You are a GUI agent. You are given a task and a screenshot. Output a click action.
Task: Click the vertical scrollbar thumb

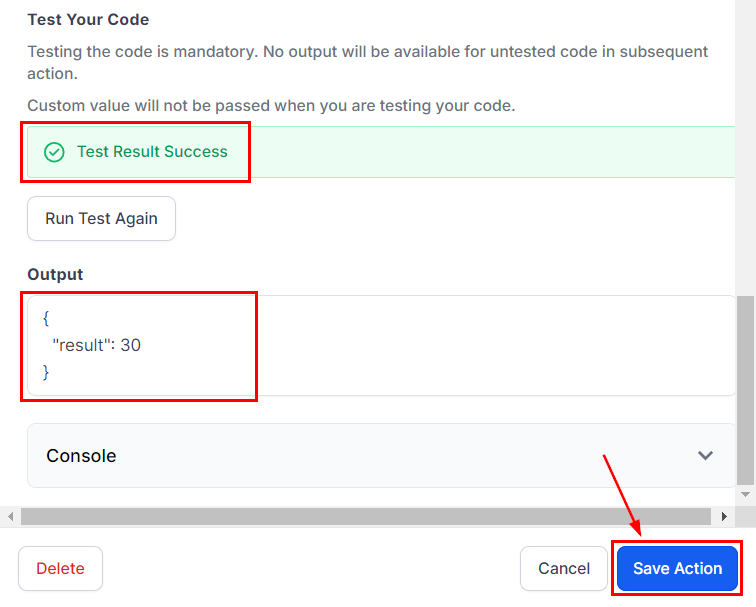coord(746,390)
